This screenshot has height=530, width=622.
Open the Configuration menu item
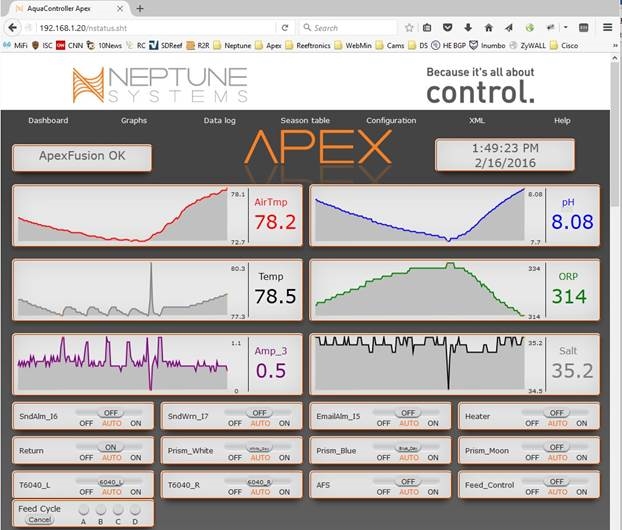[x=391, y=120]
